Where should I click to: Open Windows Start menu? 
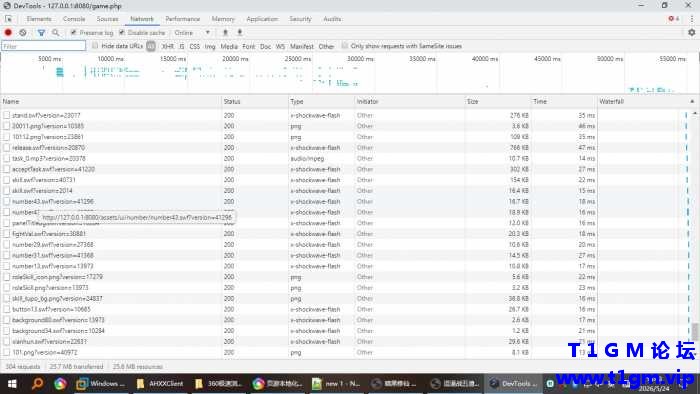click(x=12, y=383)
